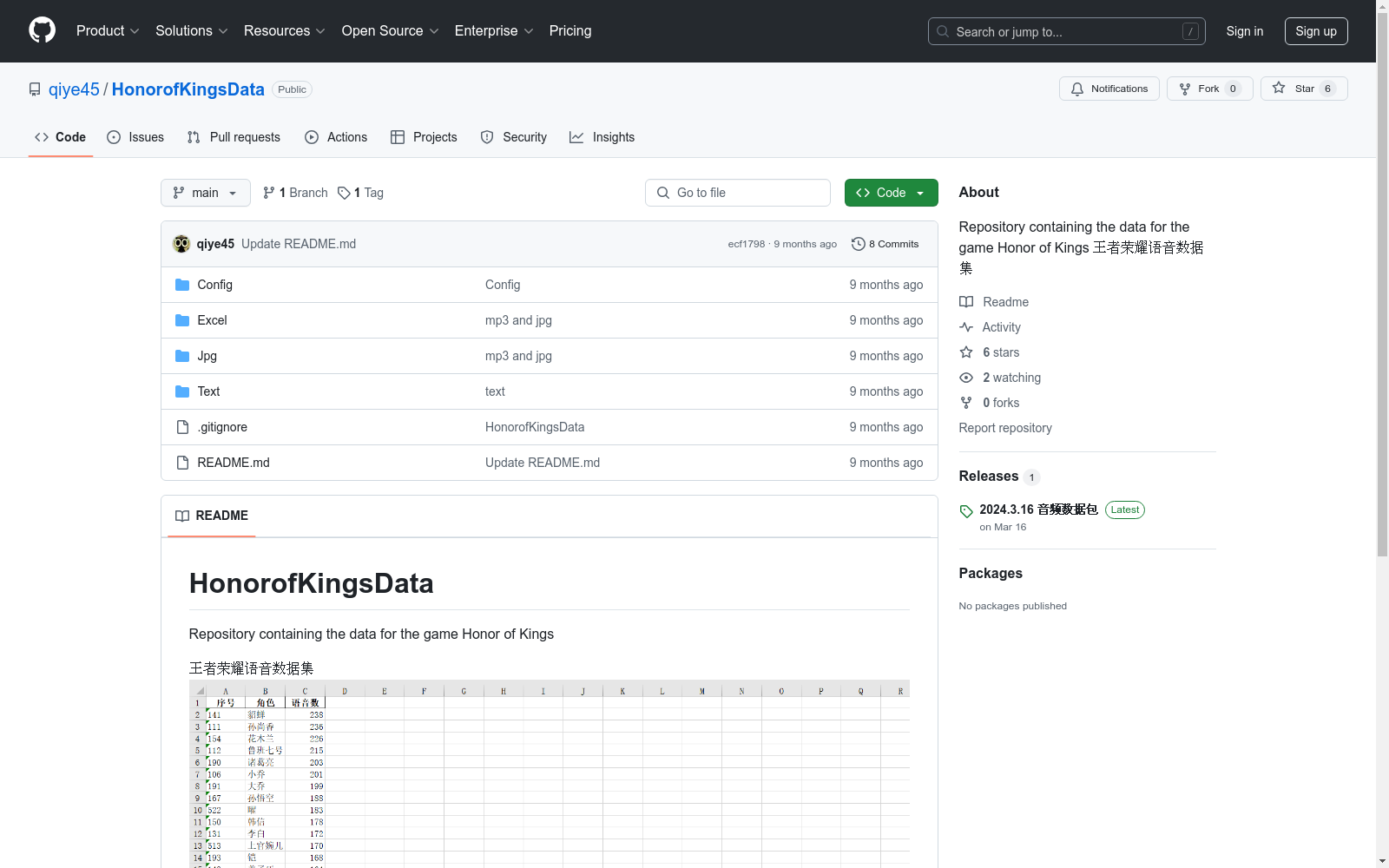Open the Pricing page
Screen dimensions: 1389x868
coord(570,30)
